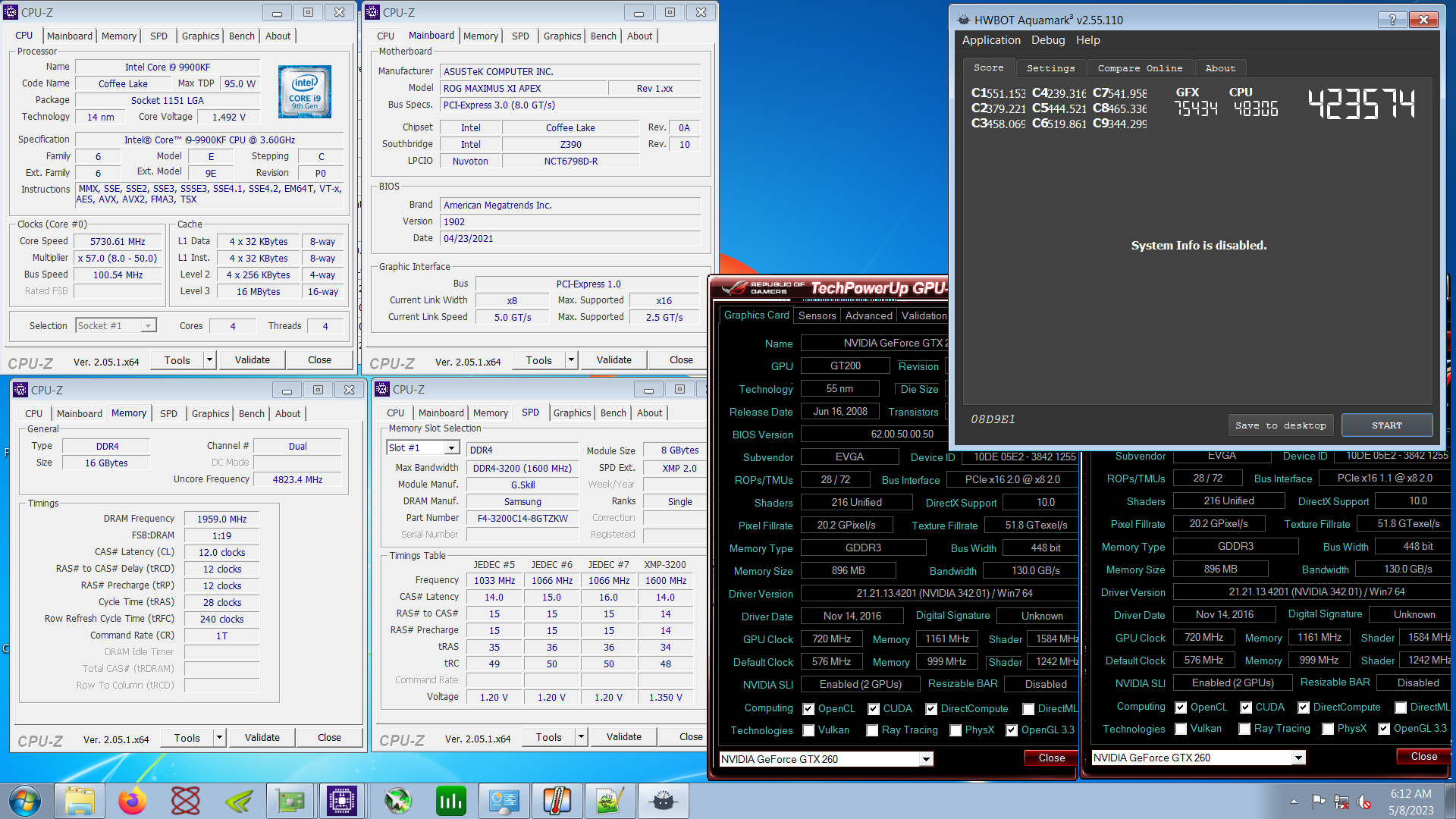
Task: Click Close button in left GPU-Z window
Action: [x=1051, y=758]
